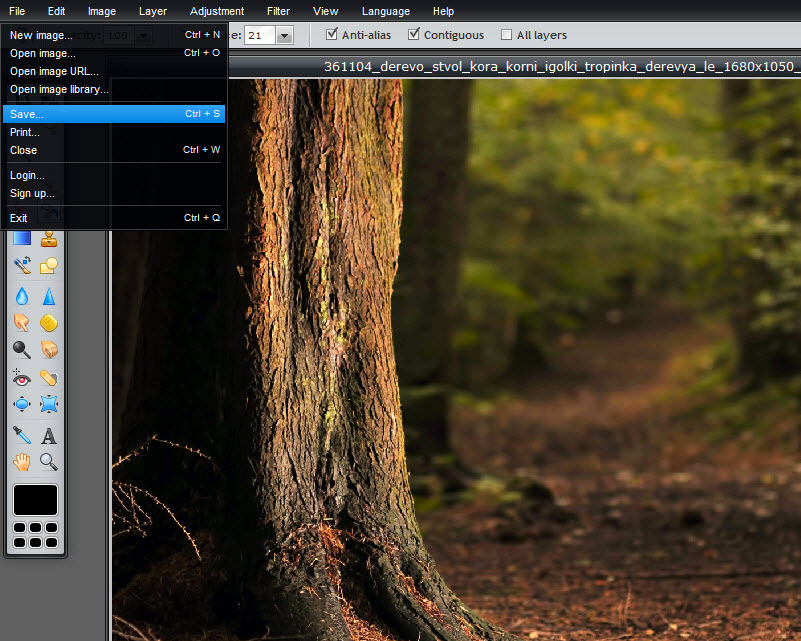
Task: Select the Zoom magnifier tool
Action: coord(49,462)
